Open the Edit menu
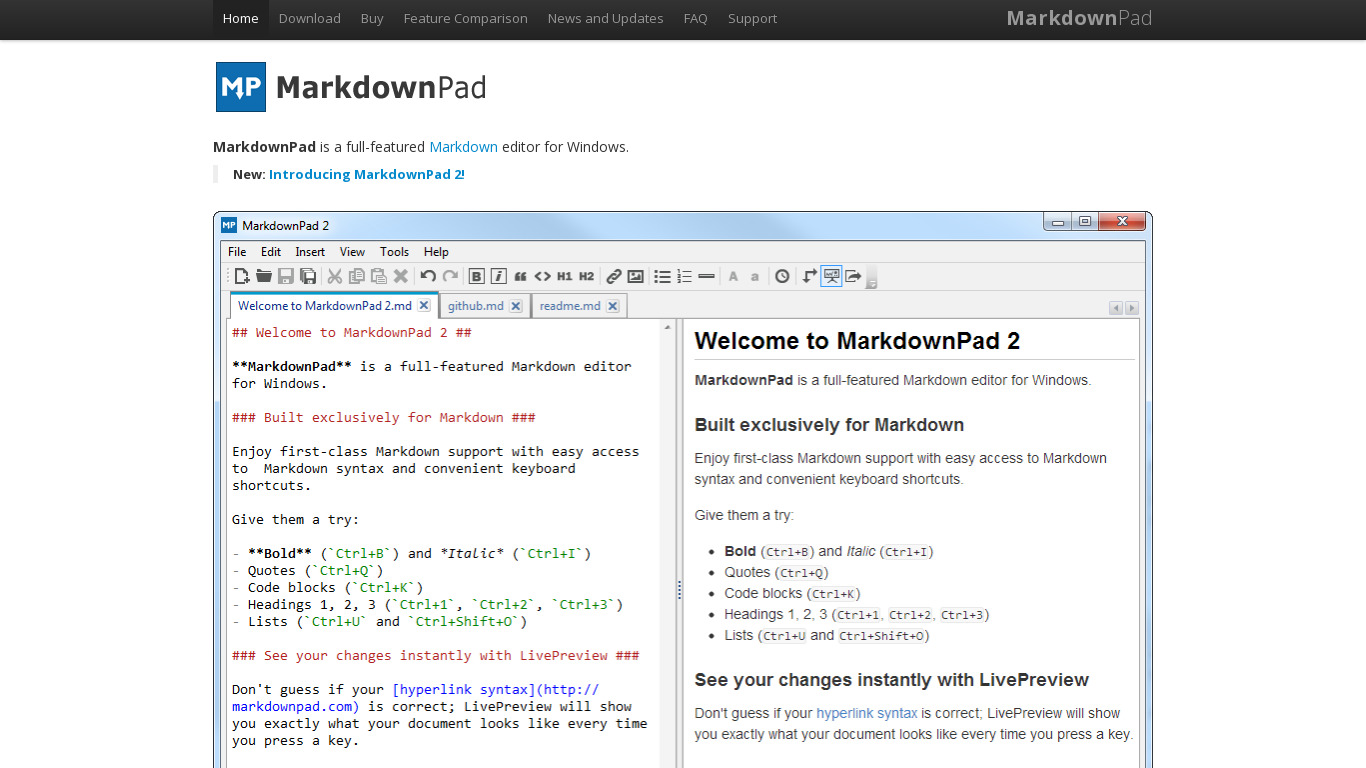Image resolution: width=1366 pixels, height=768 pixels. click(x=271, y=252)
